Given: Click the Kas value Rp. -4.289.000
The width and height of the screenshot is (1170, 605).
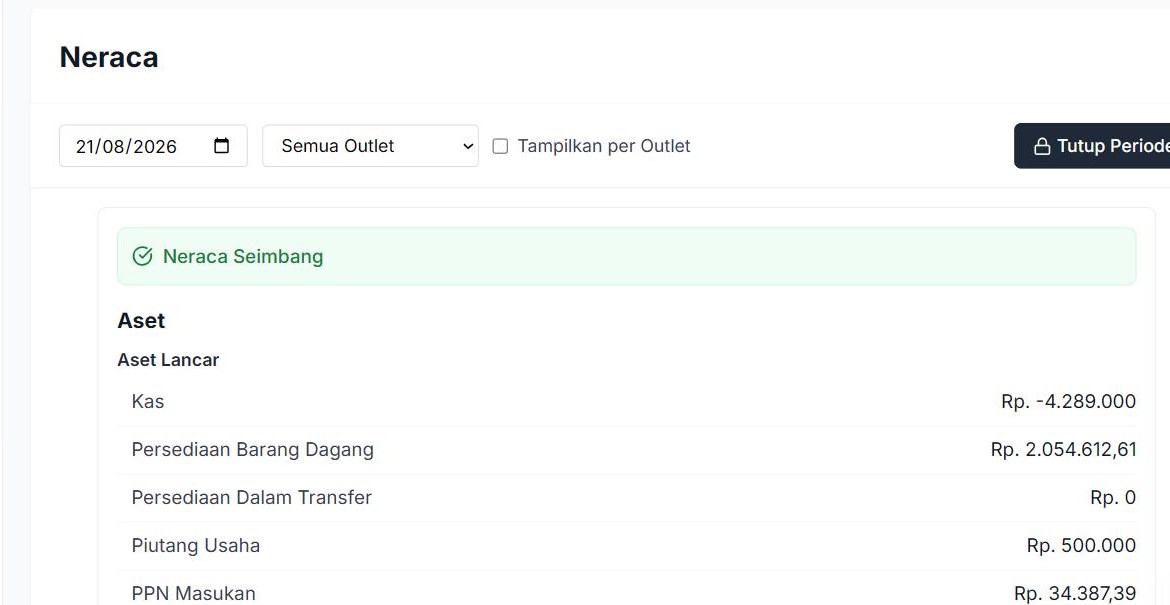Looking at the screenshot, I should 1069,401.
